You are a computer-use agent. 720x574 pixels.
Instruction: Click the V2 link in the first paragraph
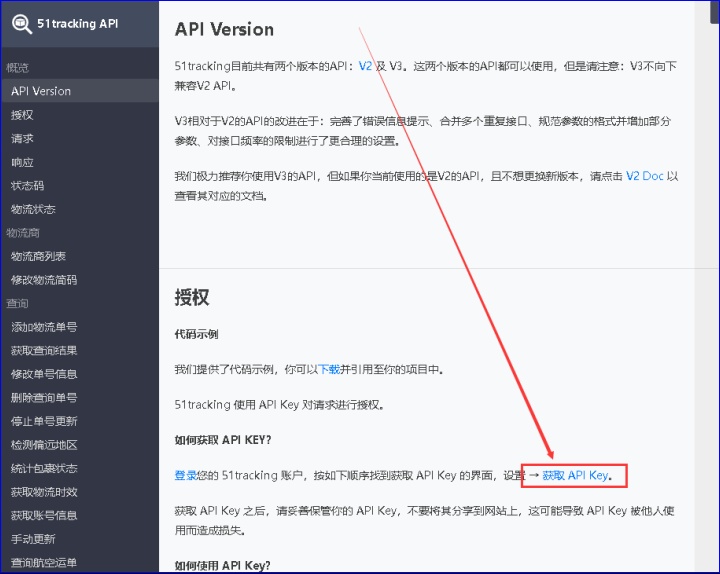[365, 66]
